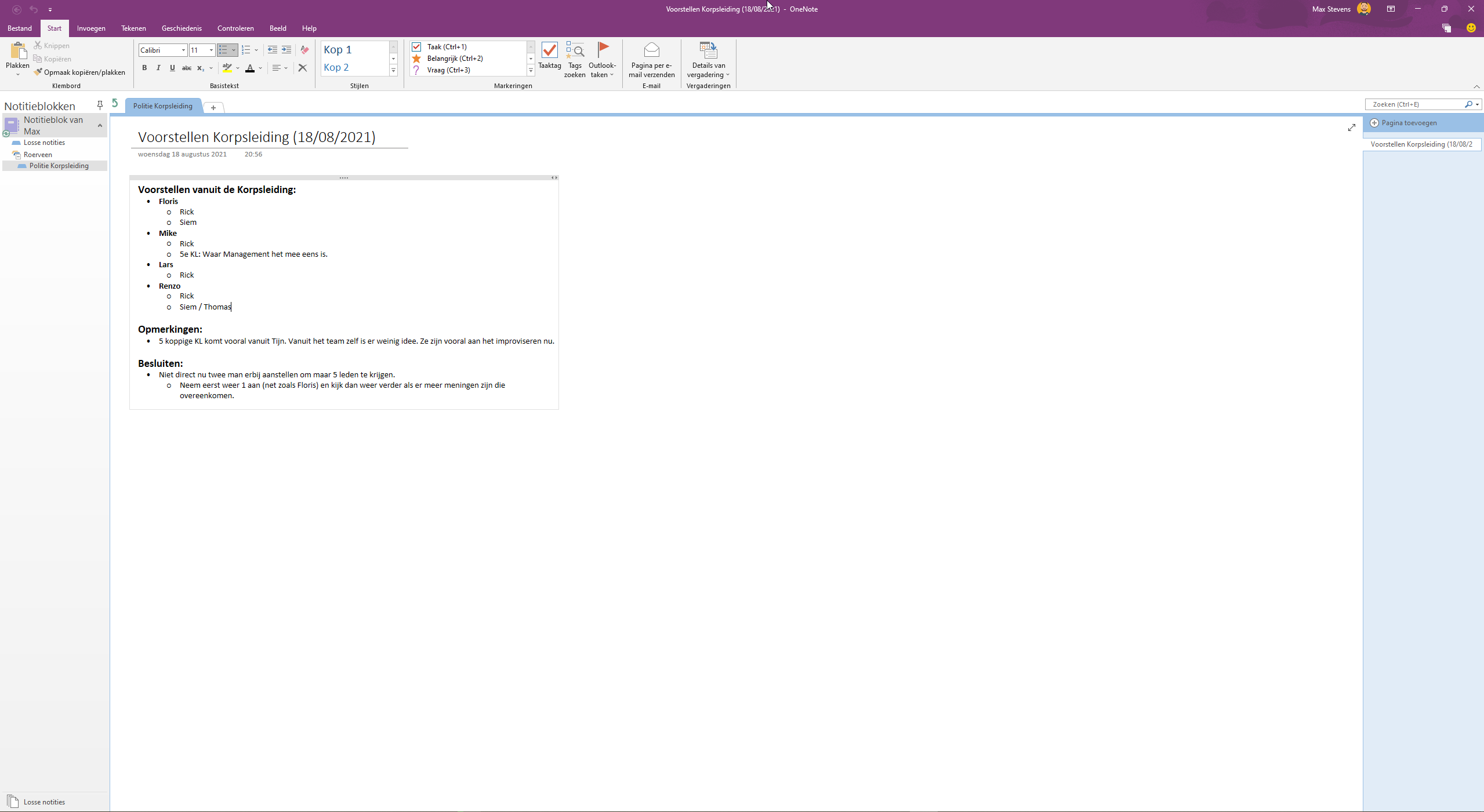Screen dimensions: 1484x812
Task: Toggle bold formatting
Action: (x=144, y=68)
